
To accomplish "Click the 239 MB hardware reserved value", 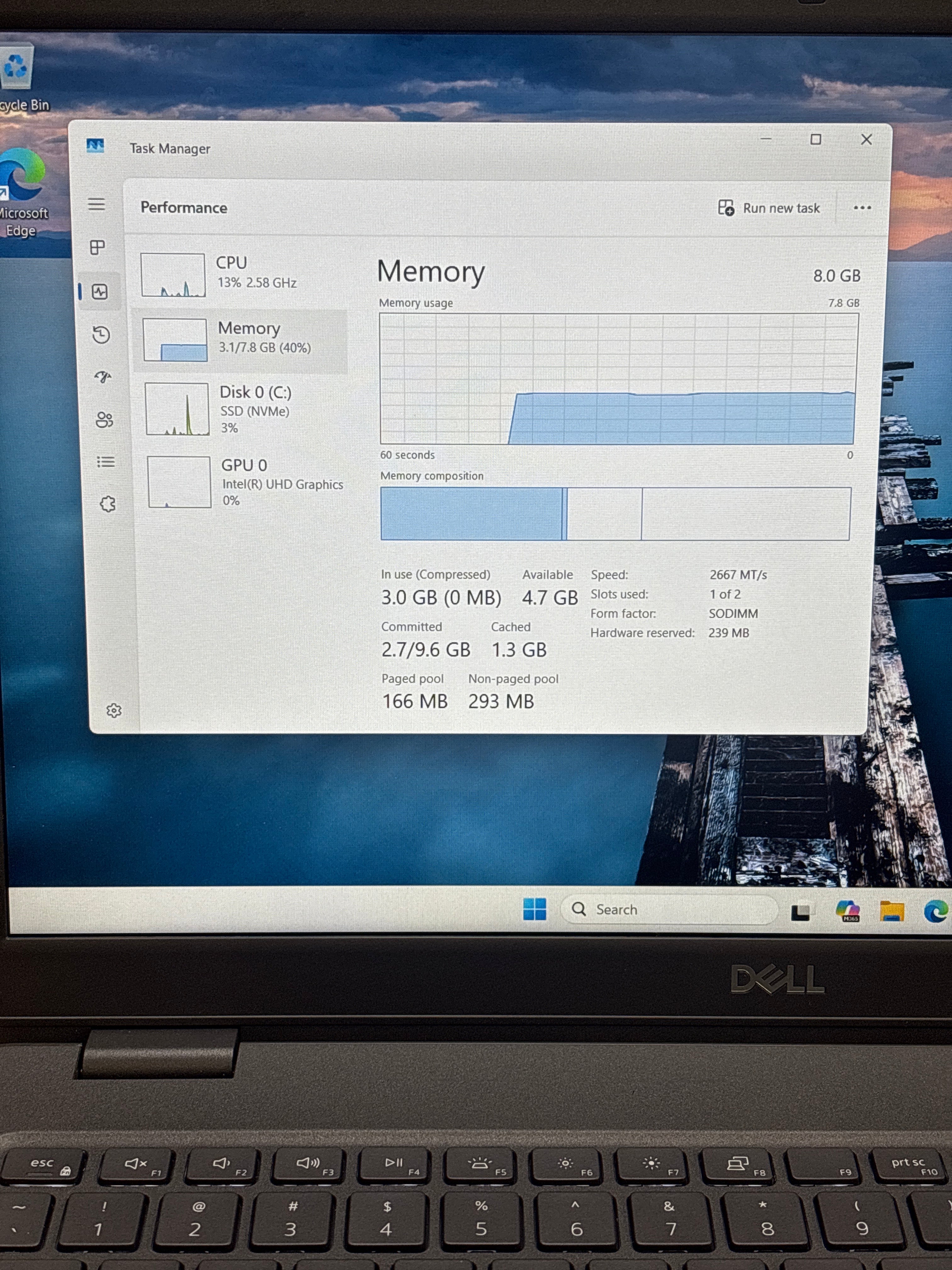I will pos(729,633).
